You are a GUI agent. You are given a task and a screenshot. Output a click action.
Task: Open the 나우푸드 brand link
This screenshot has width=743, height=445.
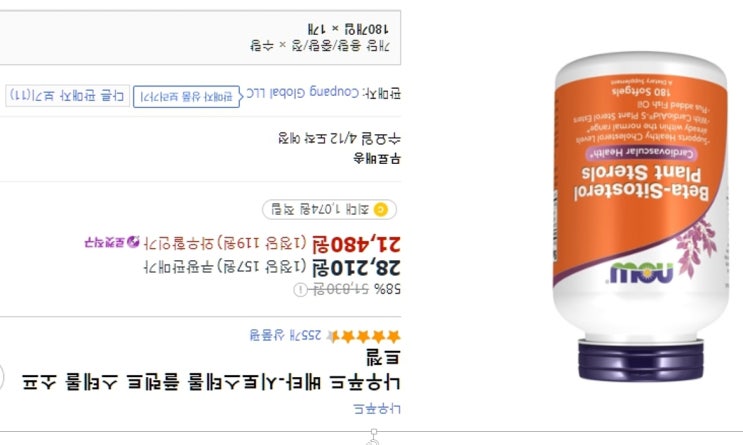377,409
